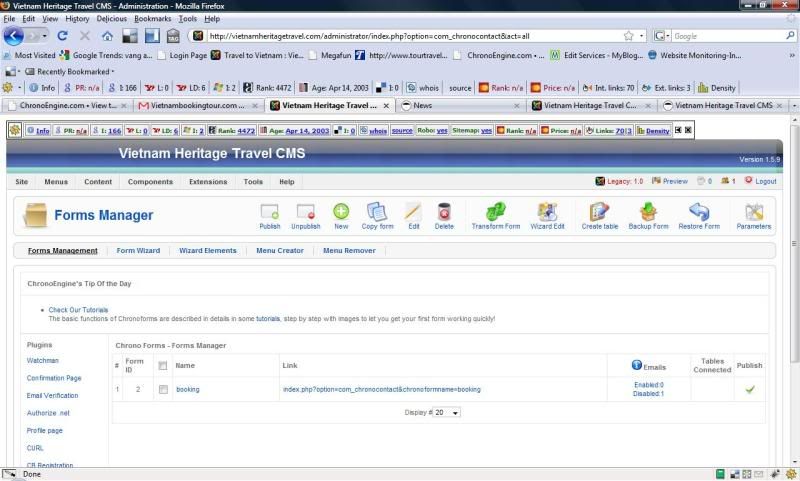Open the booking form index.php link
The height and width of the screenshot is (481, 800).
[x=382, y=389]
